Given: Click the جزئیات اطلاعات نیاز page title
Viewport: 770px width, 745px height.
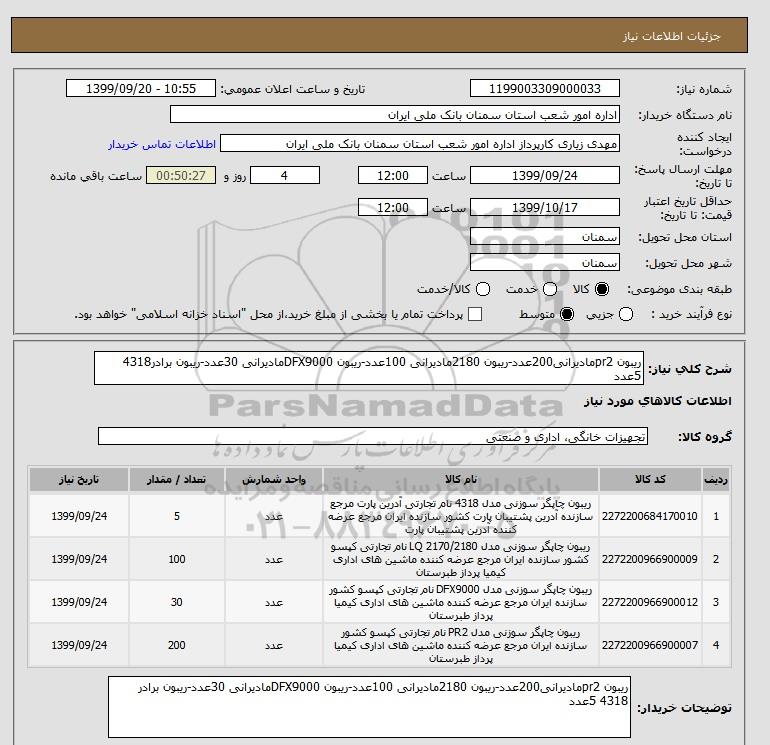Looking at the screenshot, I should pos(671,36).
